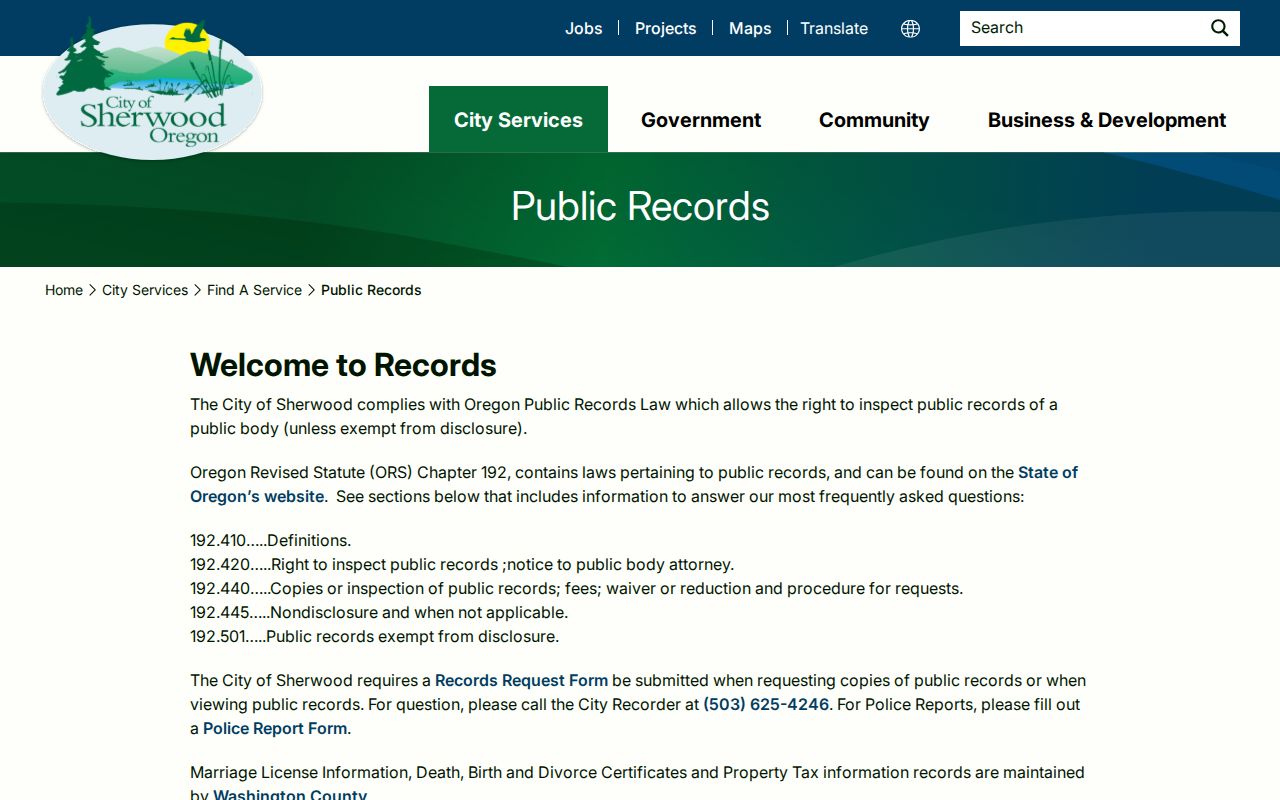Viewport: 1280px width, 800px height.
Task: Click the magnifying glass search icon
Action: 1220,28
